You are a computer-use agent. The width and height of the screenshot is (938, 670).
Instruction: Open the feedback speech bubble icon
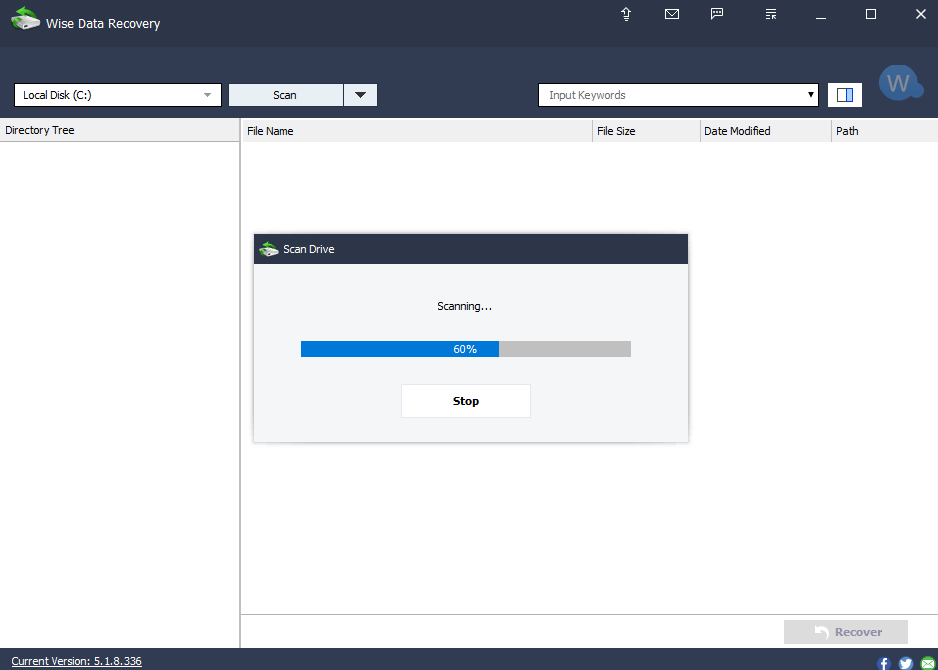pos(717,14)
